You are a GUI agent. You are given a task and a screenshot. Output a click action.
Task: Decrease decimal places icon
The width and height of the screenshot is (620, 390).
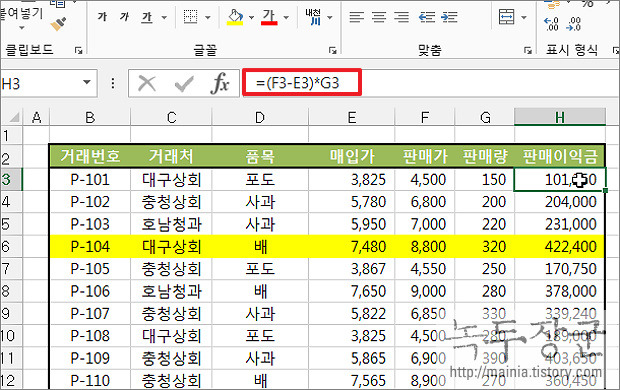point(573,24)
